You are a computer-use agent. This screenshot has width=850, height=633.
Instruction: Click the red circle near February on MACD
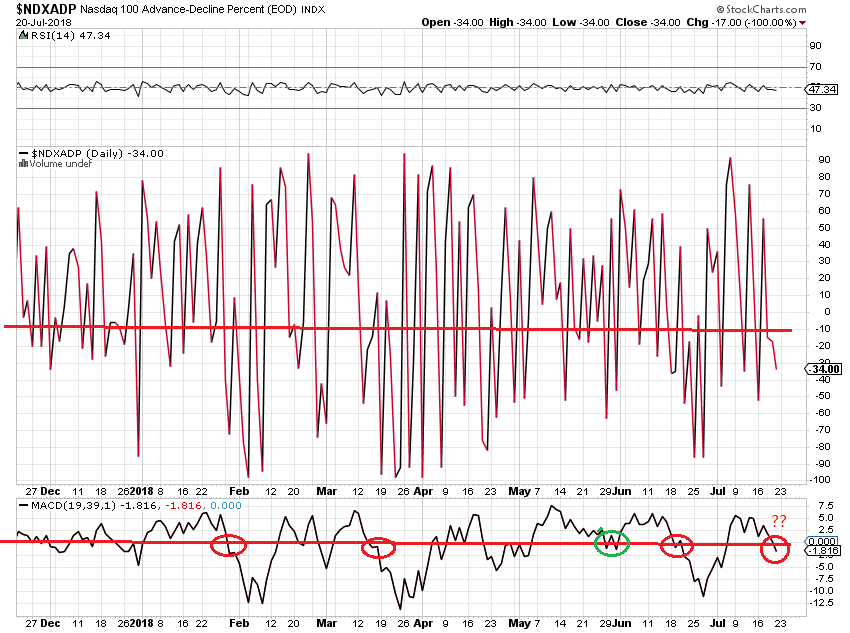(229, 545)
